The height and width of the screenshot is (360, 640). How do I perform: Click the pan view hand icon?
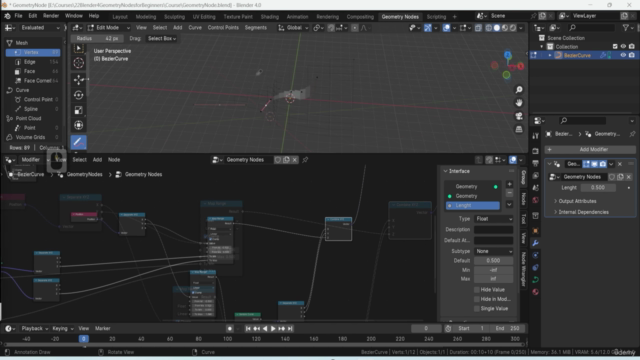[x=519, y=103]
